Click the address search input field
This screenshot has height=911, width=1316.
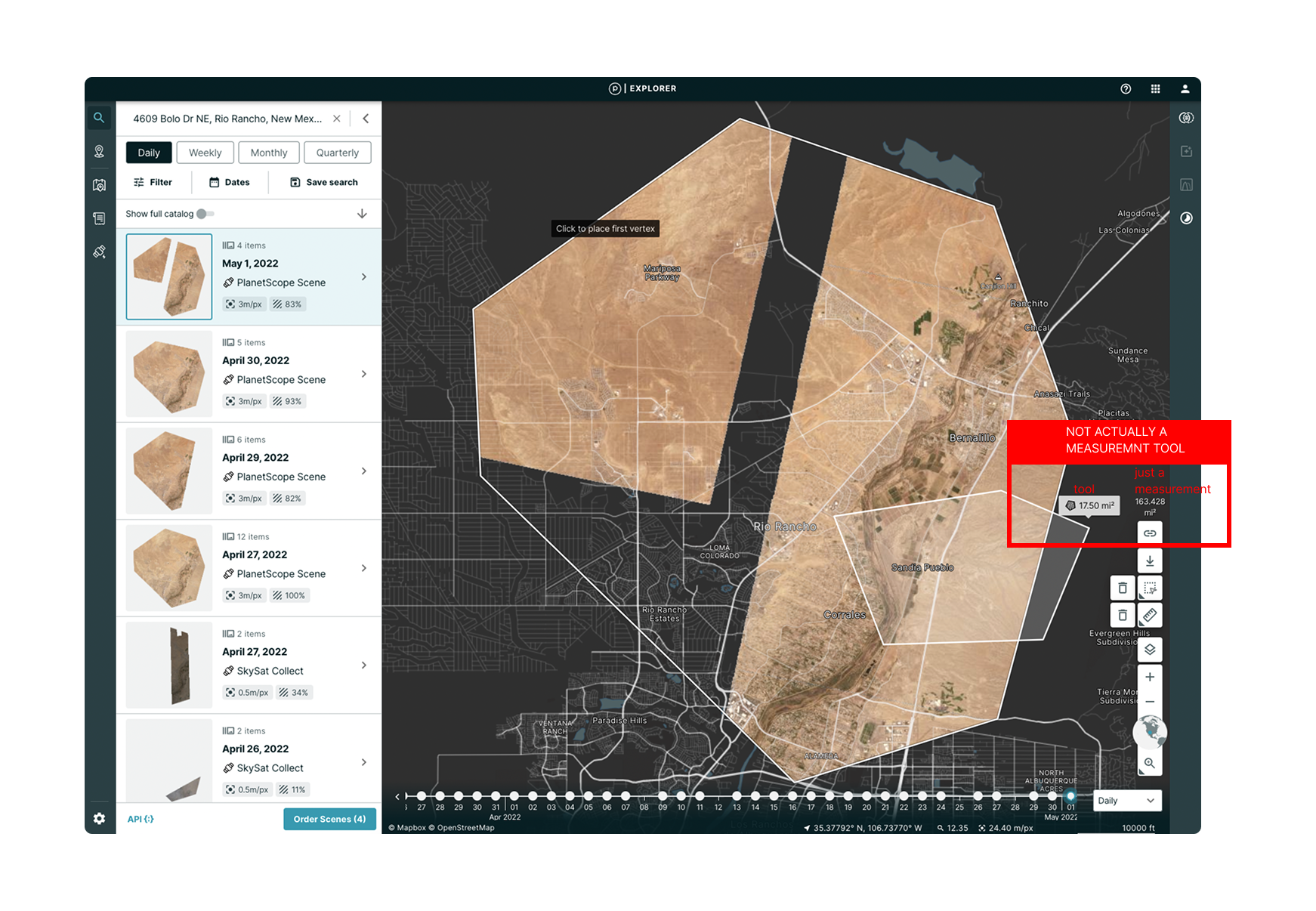(x=227, y=119)
